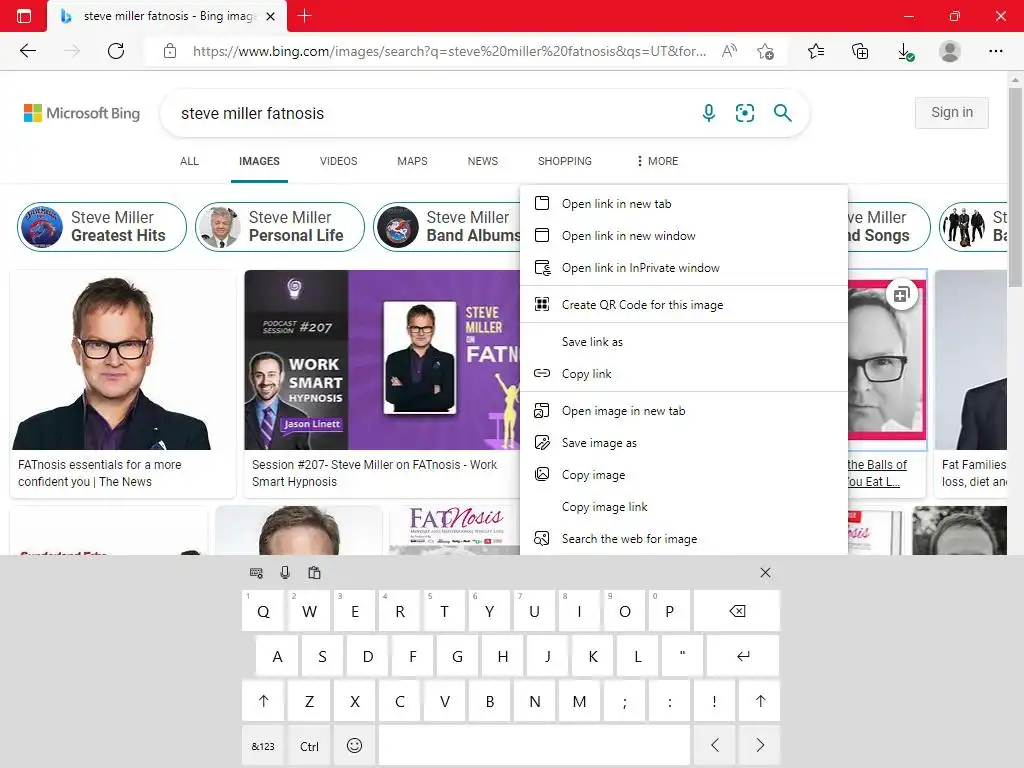Choose Search the web for image
This screenshot has height=768, width=1024.
pyautogui.click(x=684, y=539)
